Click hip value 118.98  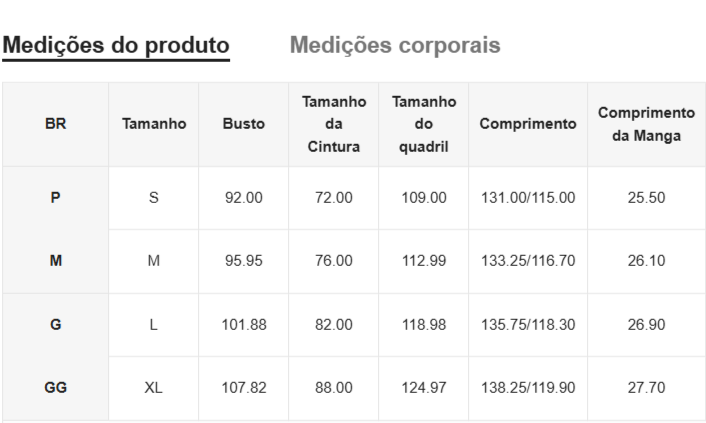424,325
